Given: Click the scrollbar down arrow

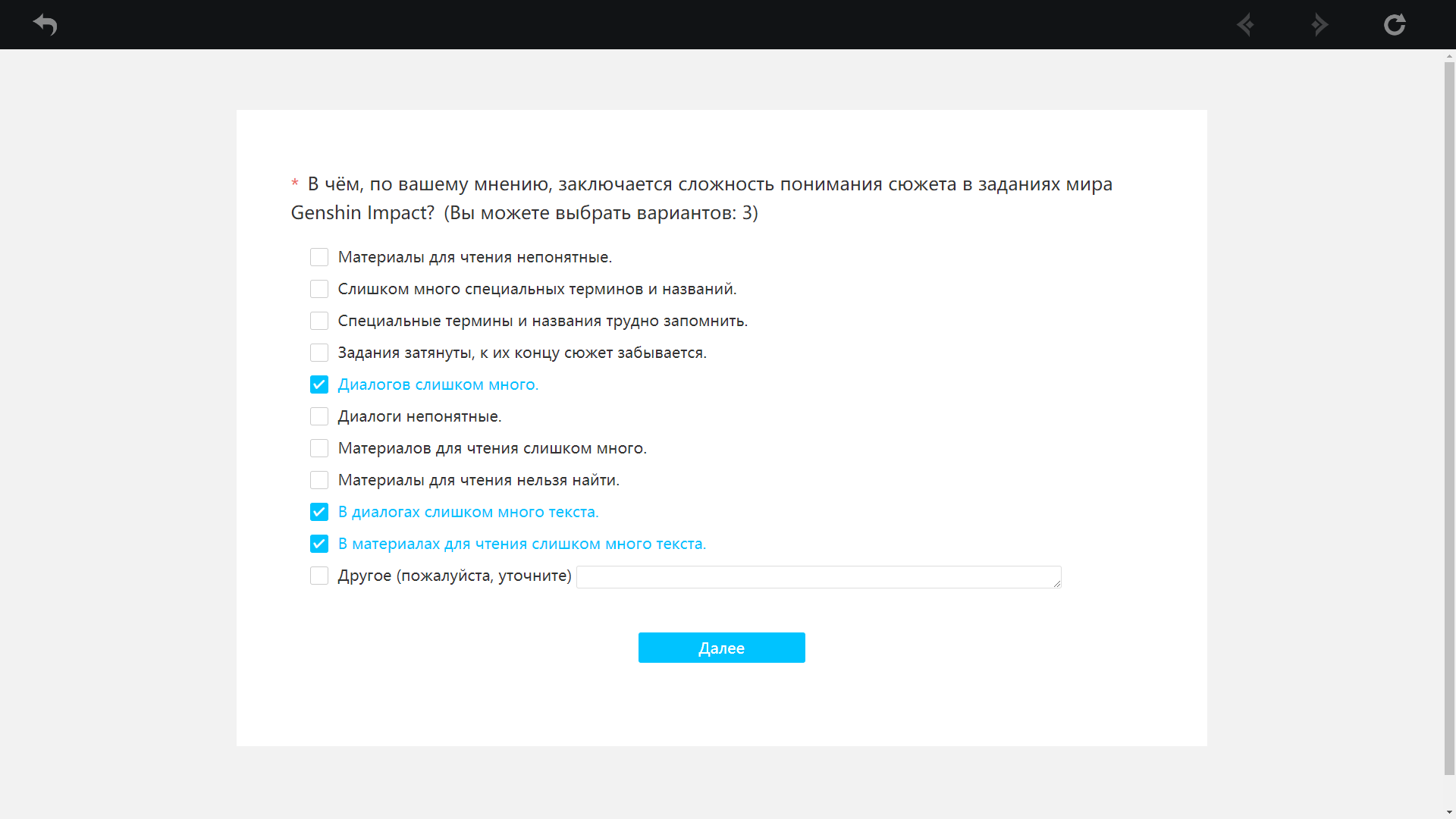Looking at the screenshot, I should point(1449,813).
